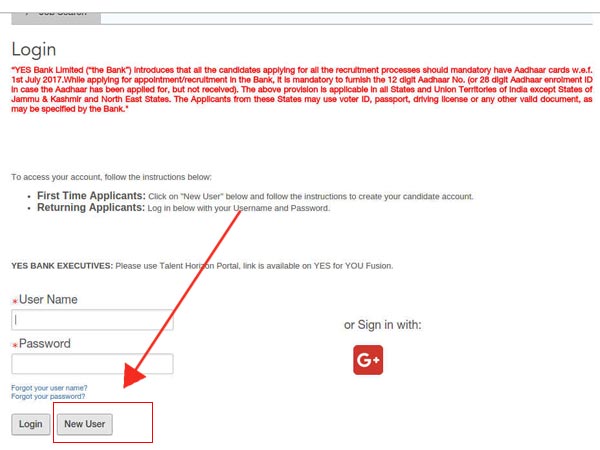This screenshot has width=600, height=450.
Task: Click the Login button
Action: 31,424
